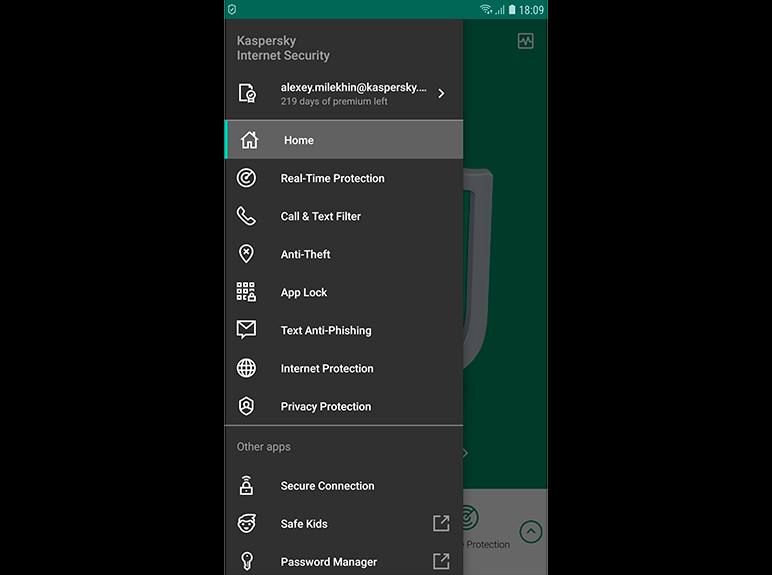Click the App Lock grid icon
This screenshot has height=575, width=772.
tap(246, 291)
